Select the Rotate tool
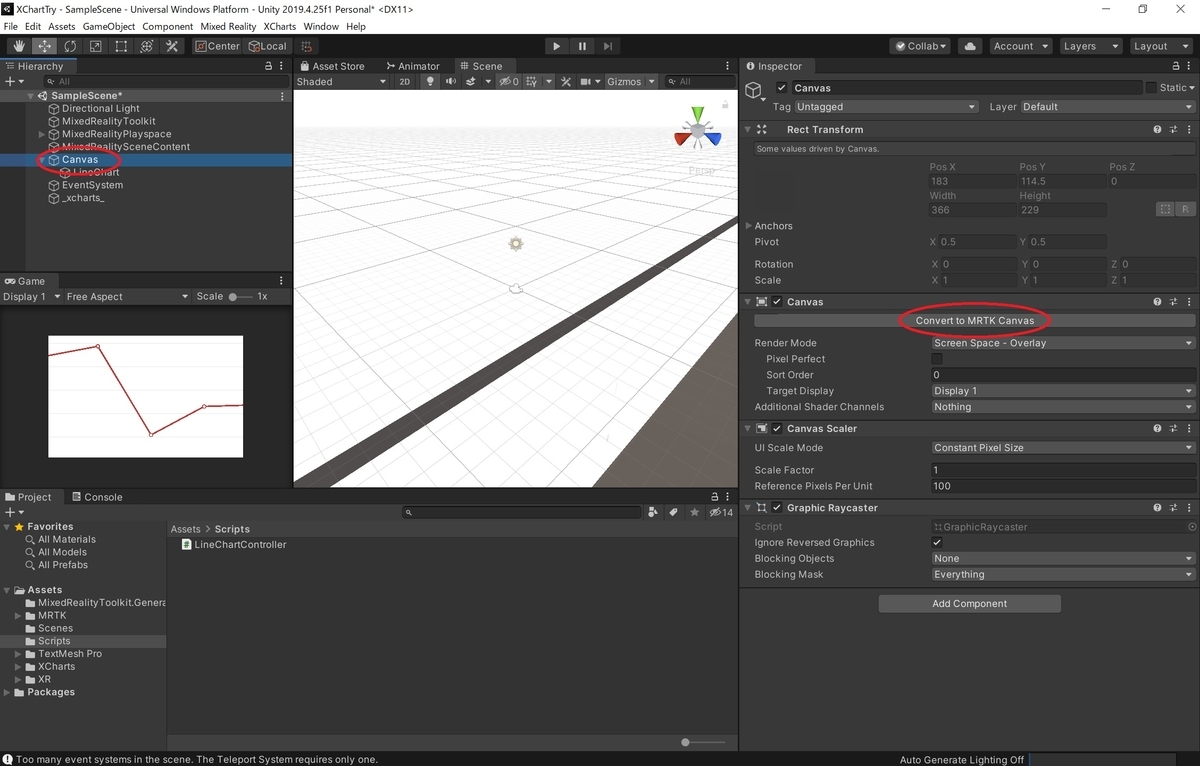This screenshot has width=1200, height=766. (70, 46)
